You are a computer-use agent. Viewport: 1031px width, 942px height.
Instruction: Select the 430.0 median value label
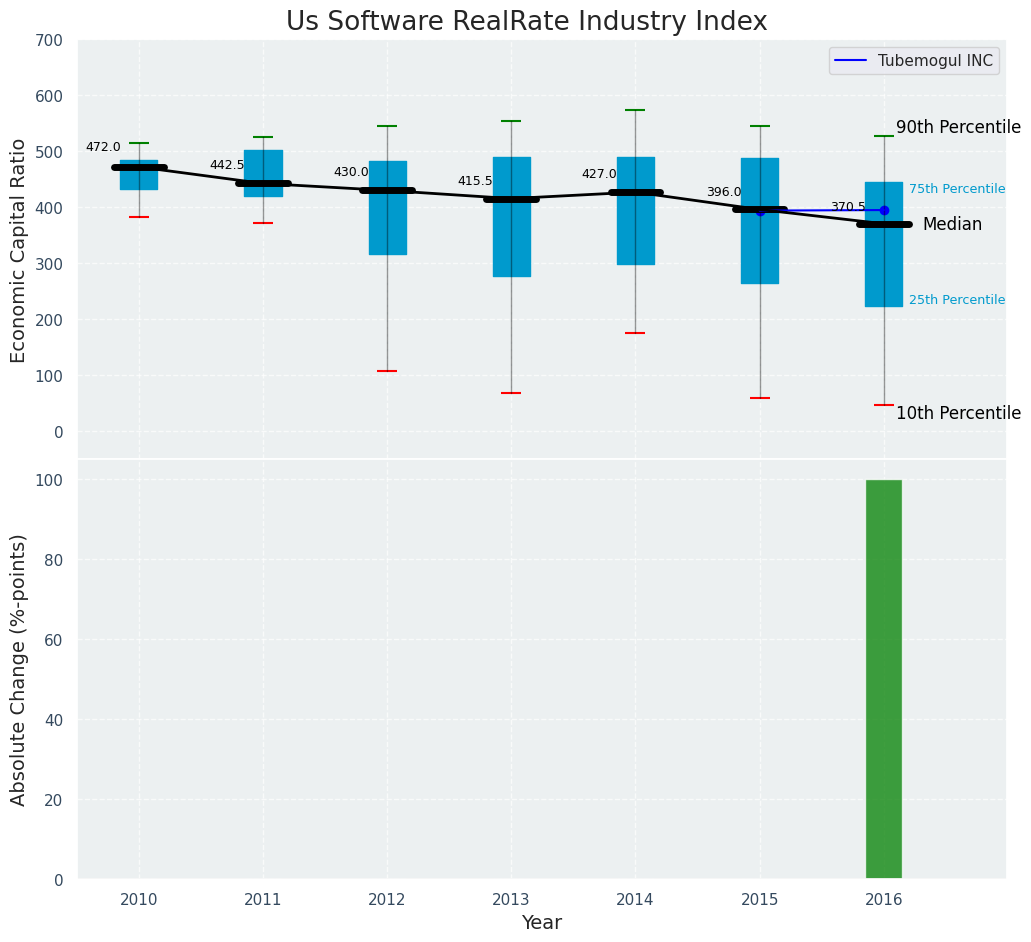click(351, 172)
